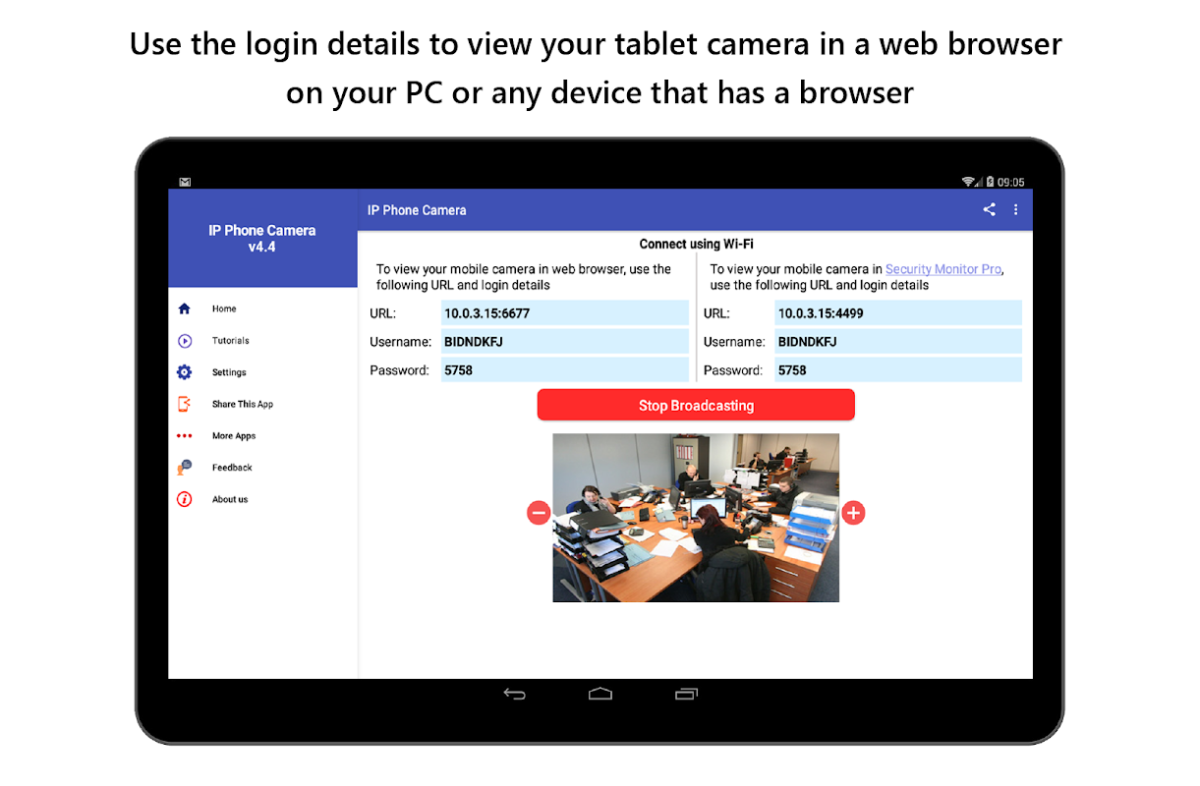Click the Share This App phone icon

point(184,404)
